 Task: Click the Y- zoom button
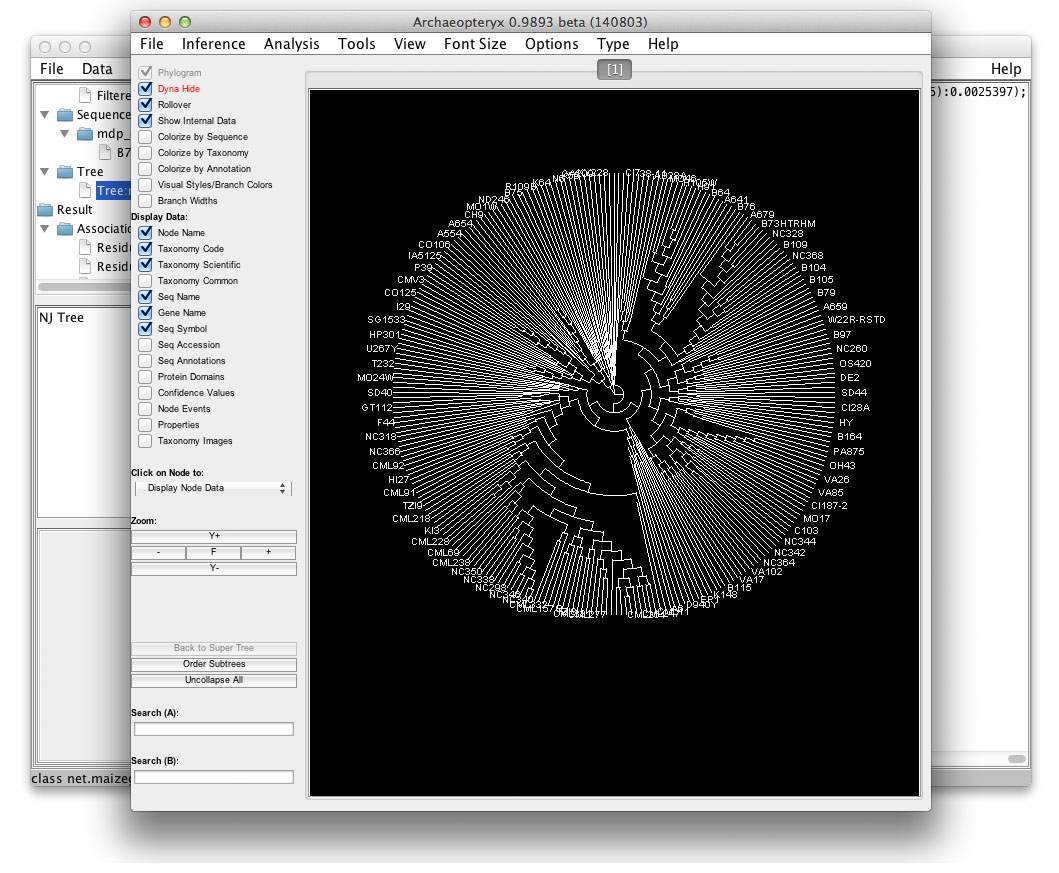213,568
